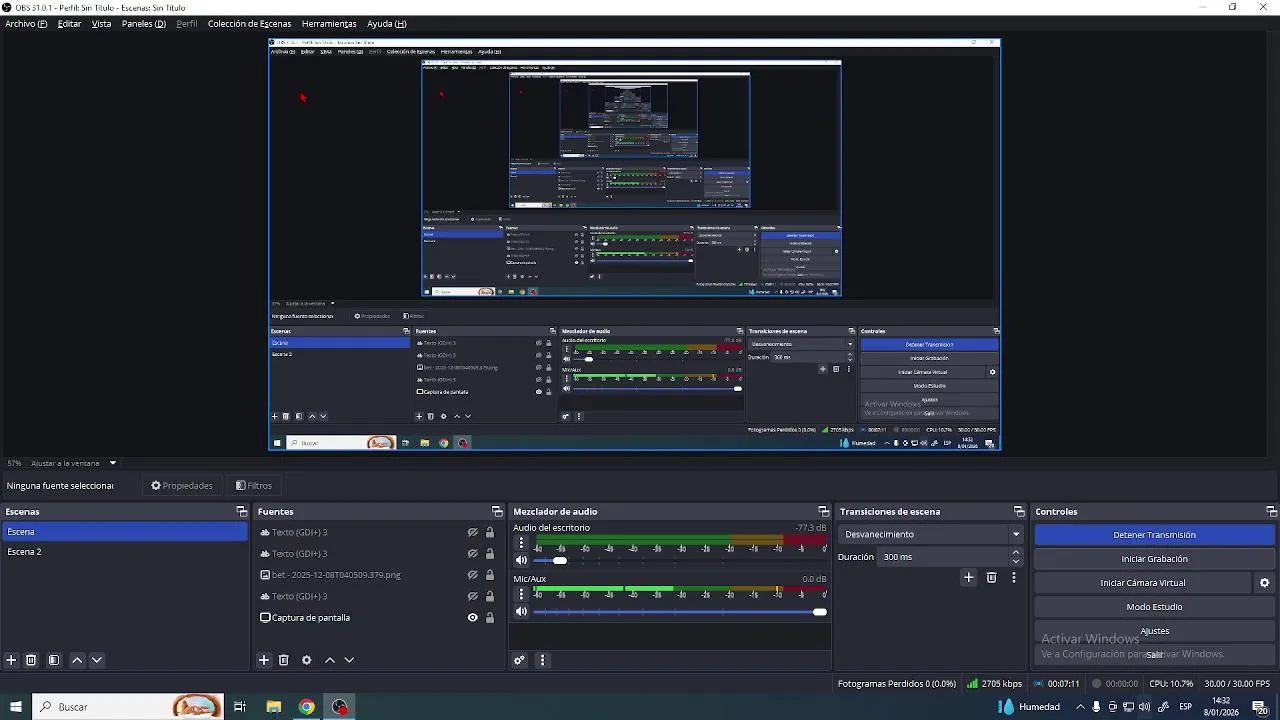Click the Filtros button

click(x=254, y=486)
